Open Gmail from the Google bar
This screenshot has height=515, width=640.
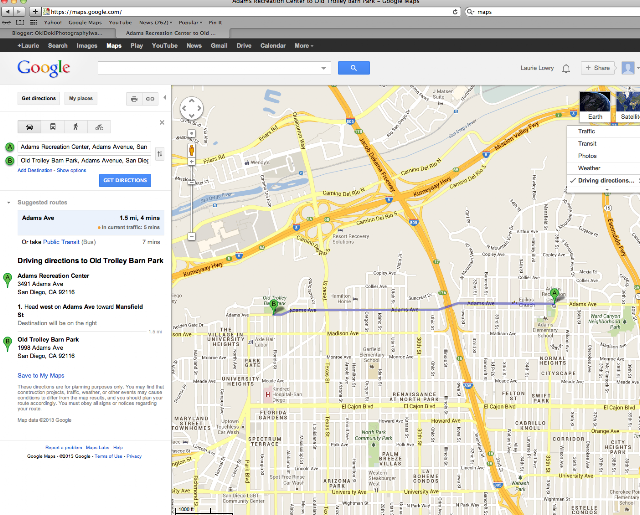pos(219,46)
